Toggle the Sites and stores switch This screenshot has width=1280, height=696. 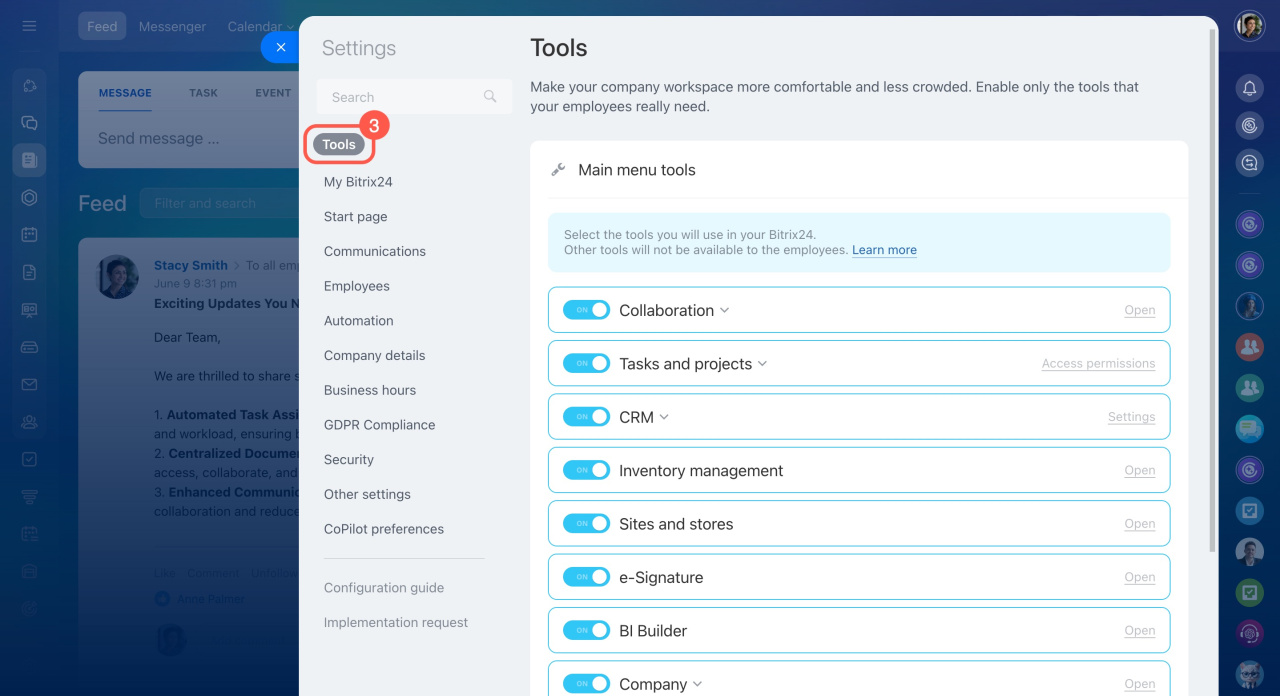[x=586, y=524]
